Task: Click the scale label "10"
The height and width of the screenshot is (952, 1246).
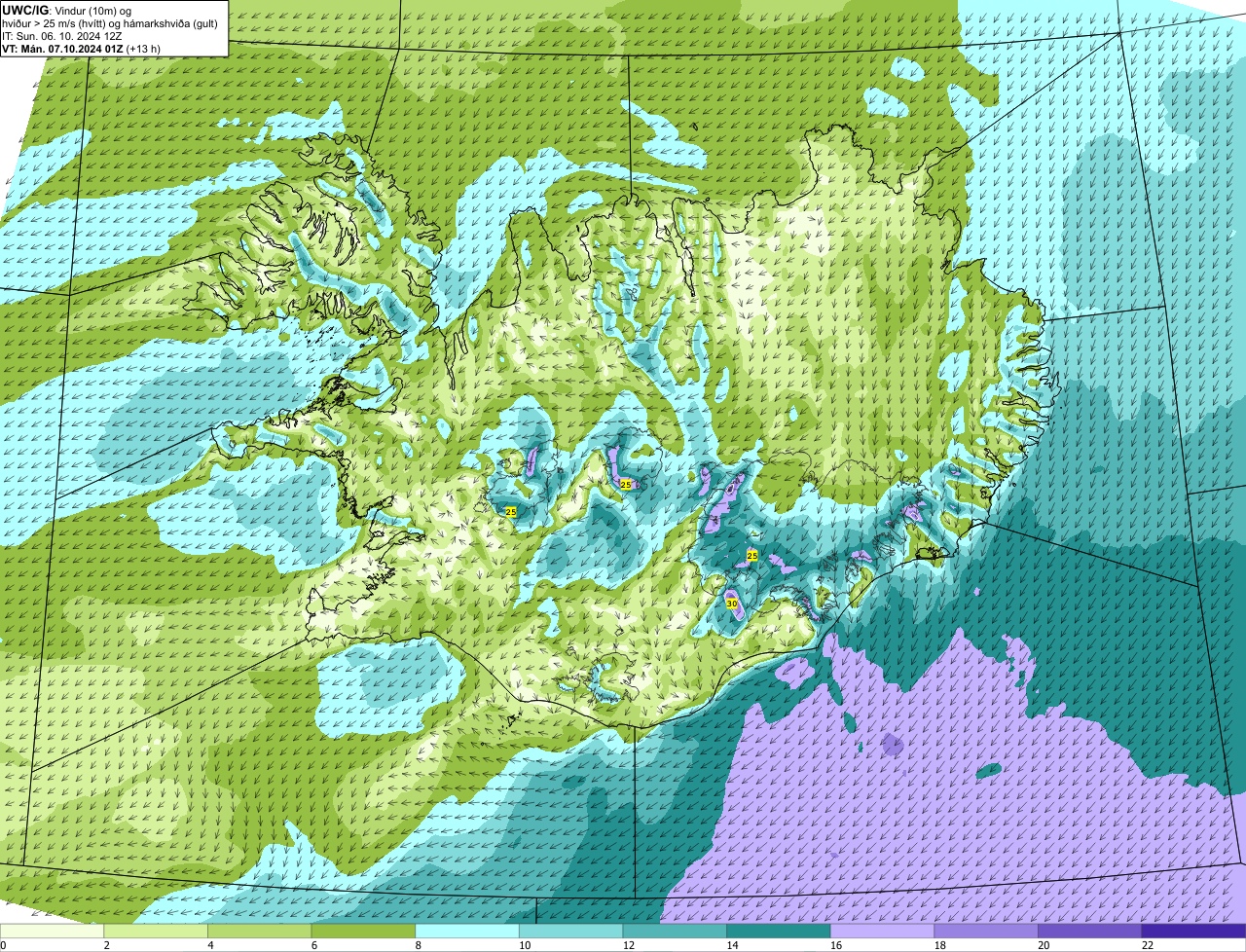Action: point(525,945)
